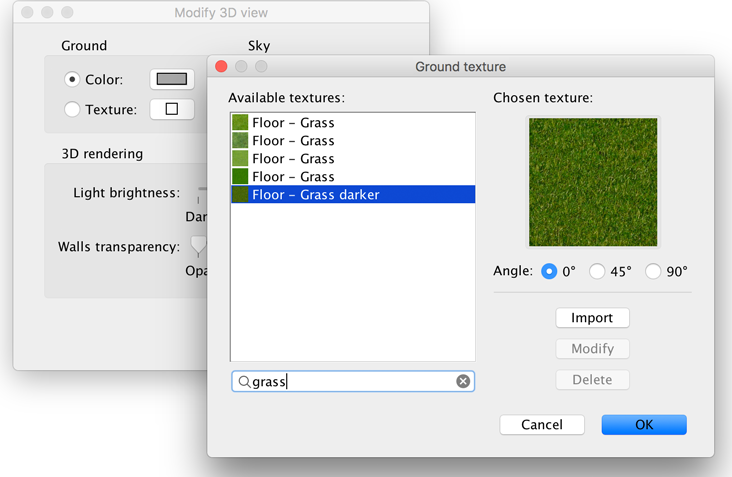The height and width of the screenshot is (477, 732).
Task: Select the ground Color radio button
Action: tap(72, 79)
